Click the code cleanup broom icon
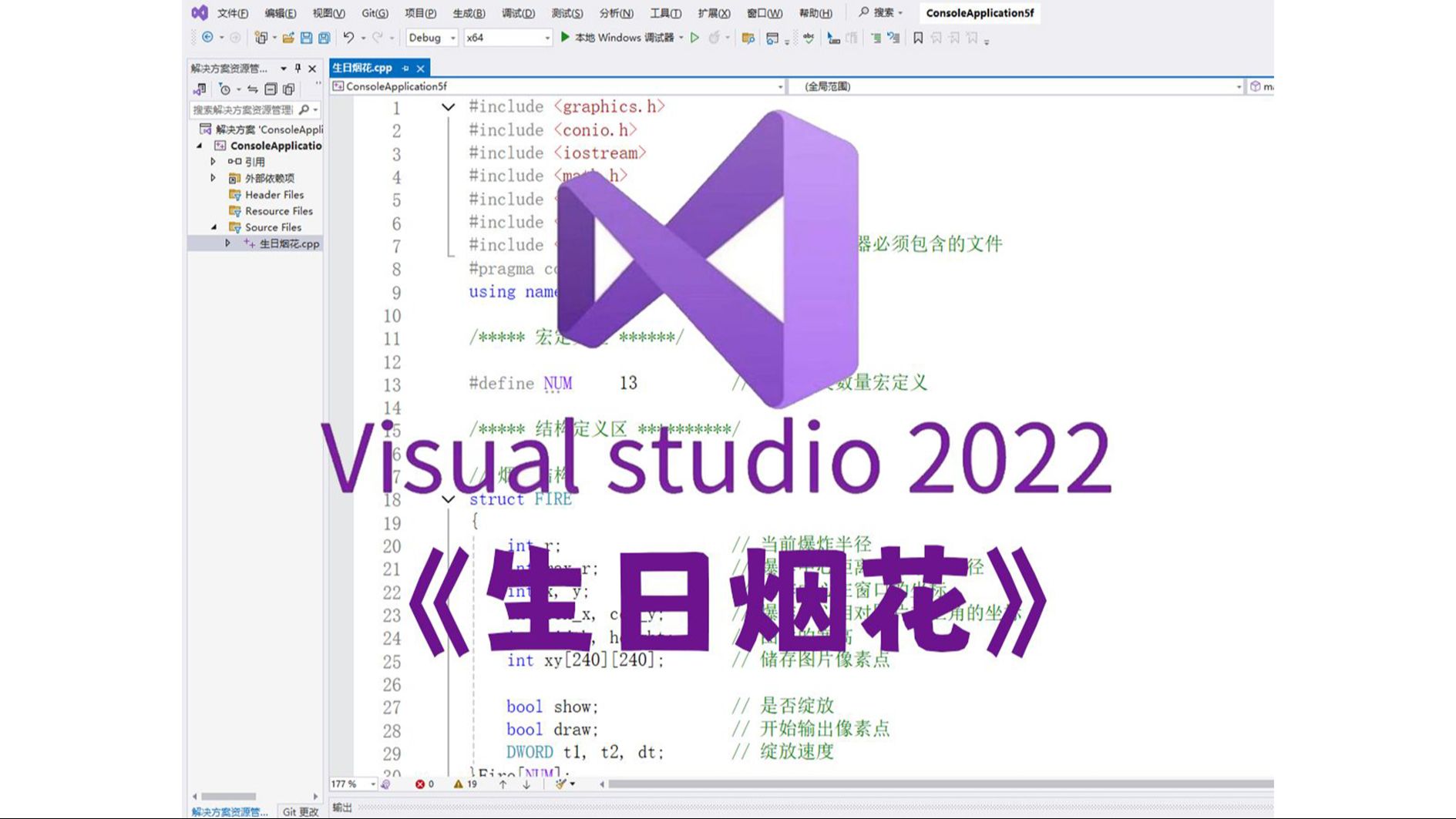Viewport: 1456px width, 819px height. tap(561, 784)
